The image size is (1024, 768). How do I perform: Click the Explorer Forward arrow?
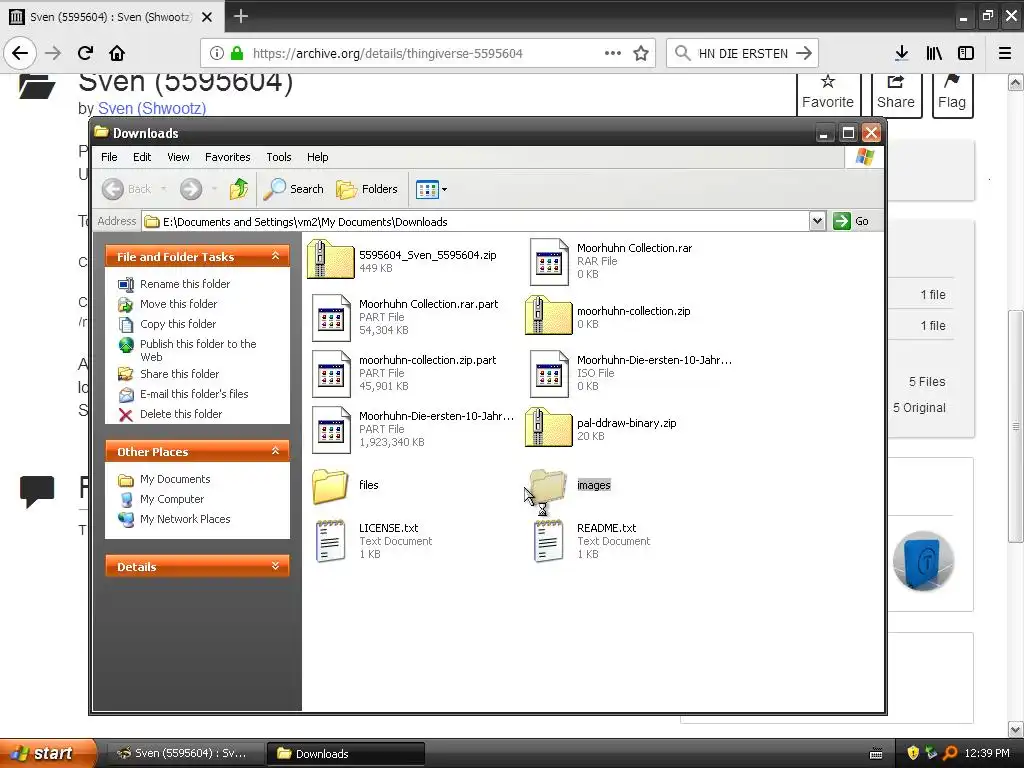tap(191, 189)
